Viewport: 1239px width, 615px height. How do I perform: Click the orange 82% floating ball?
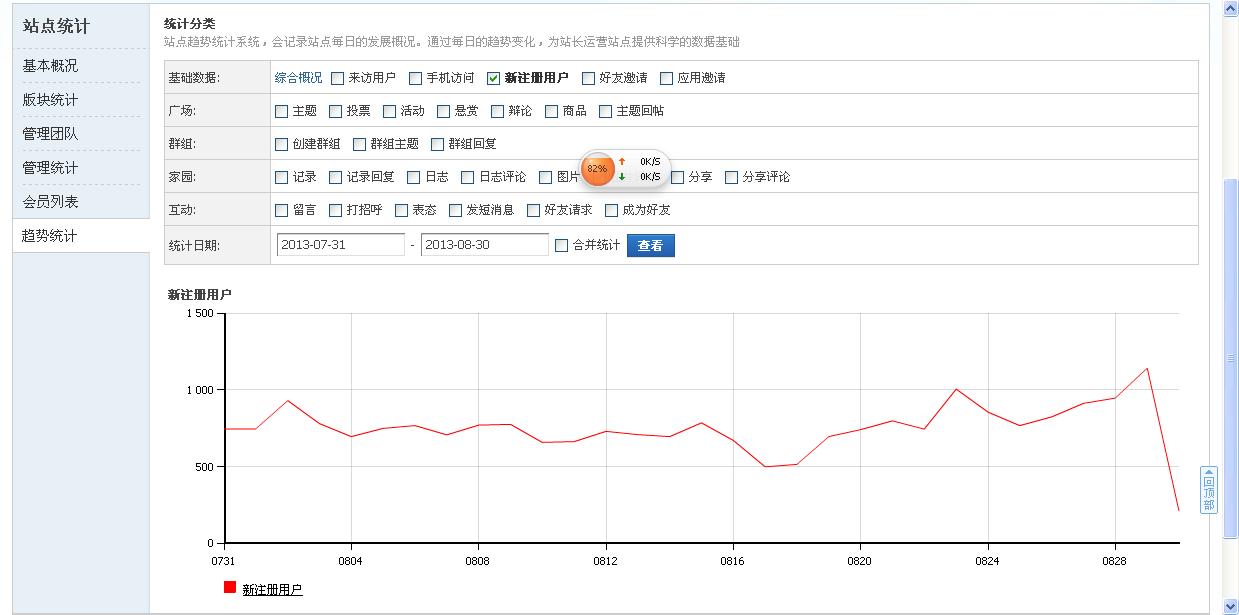point(597,169)
